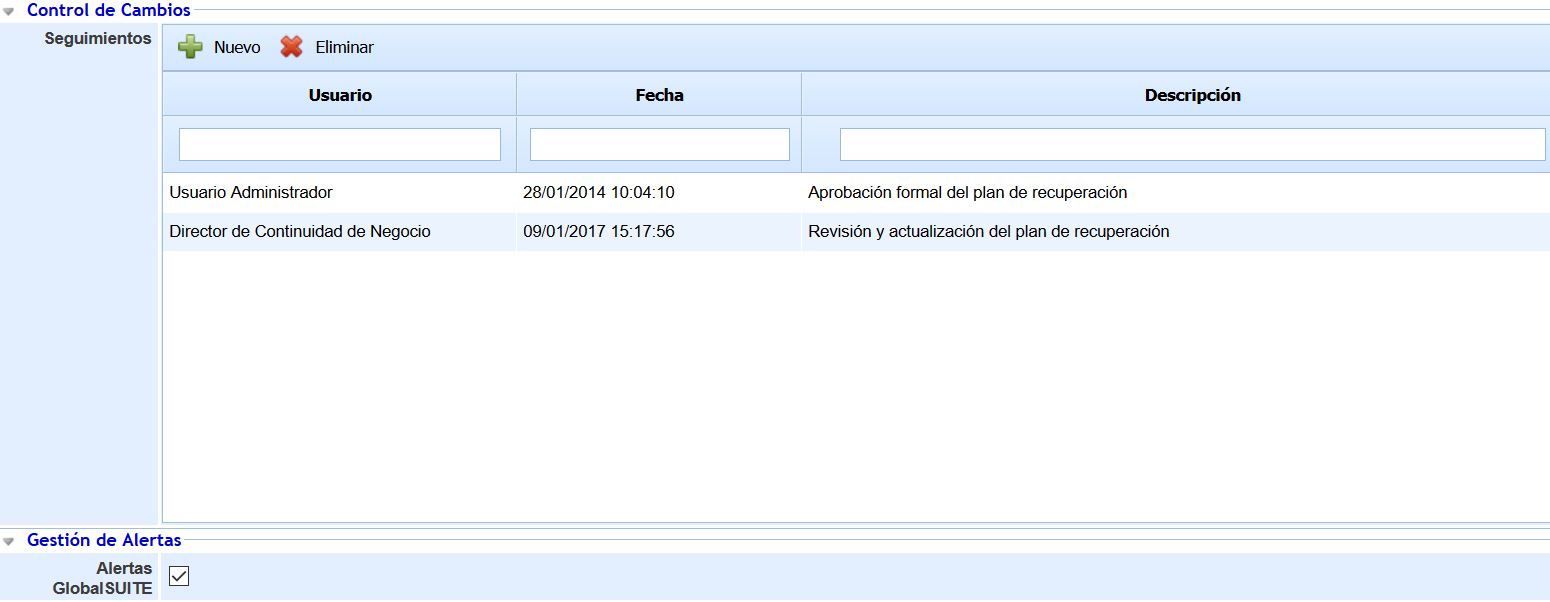1550x602 pixels.
Task: Click the Seguimientos field label
Action: click(x=98, y=39)
